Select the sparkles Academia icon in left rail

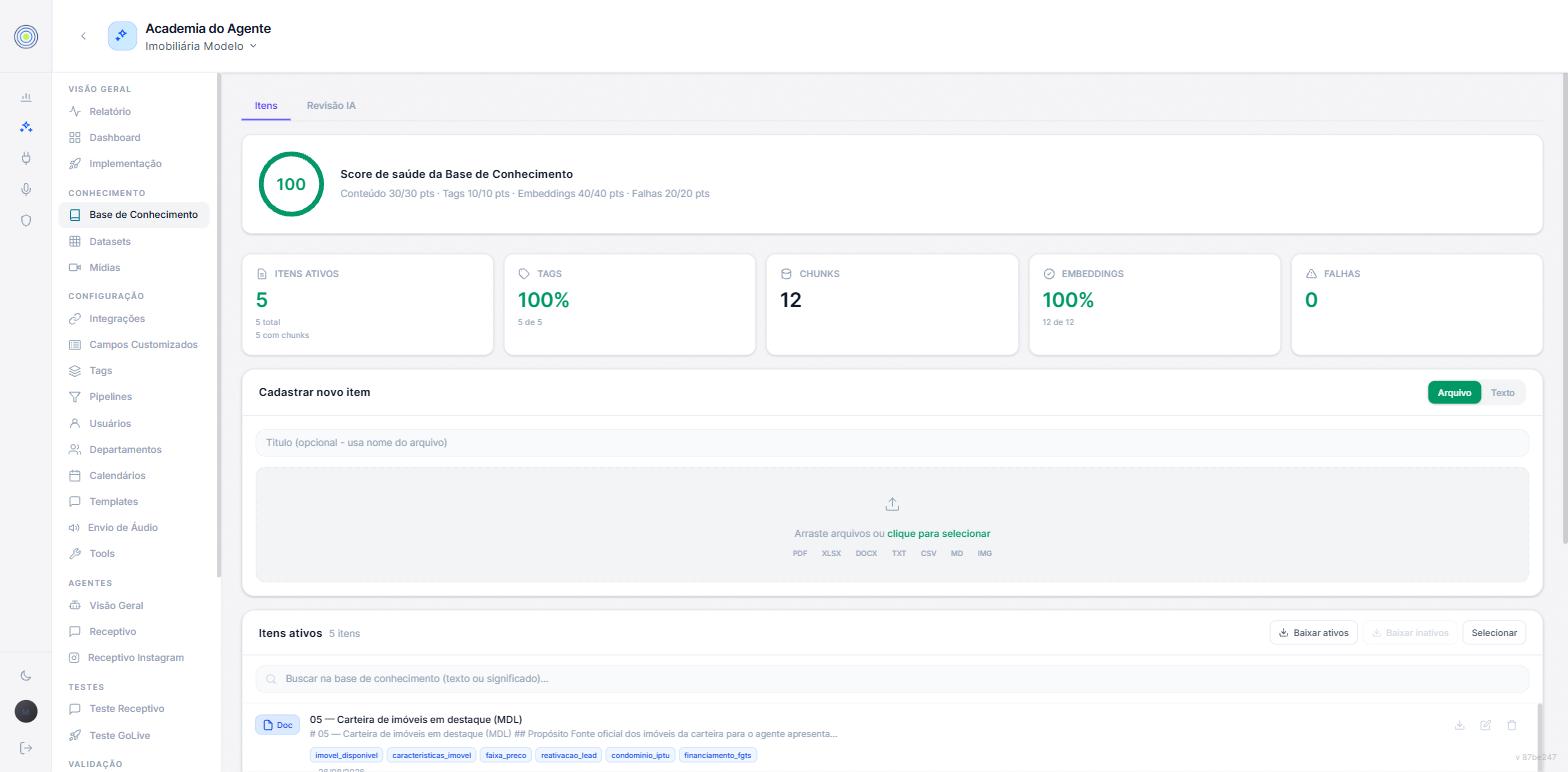26,127
